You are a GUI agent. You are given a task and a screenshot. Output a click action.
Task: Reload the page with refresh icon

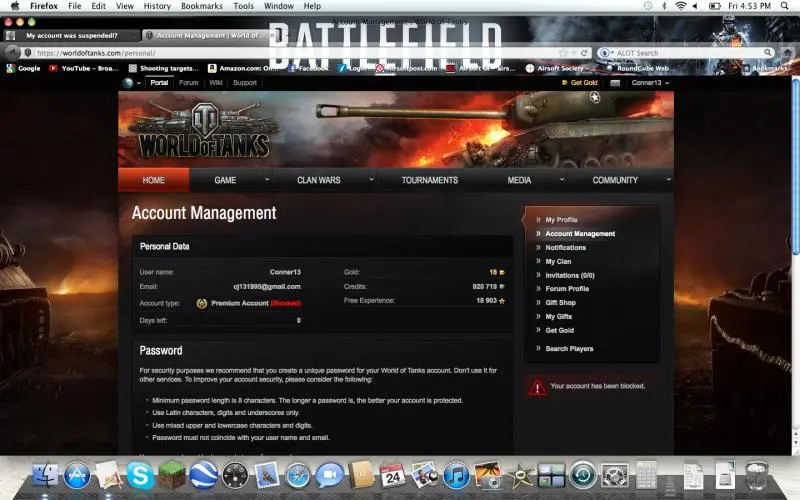pos(584,53)
